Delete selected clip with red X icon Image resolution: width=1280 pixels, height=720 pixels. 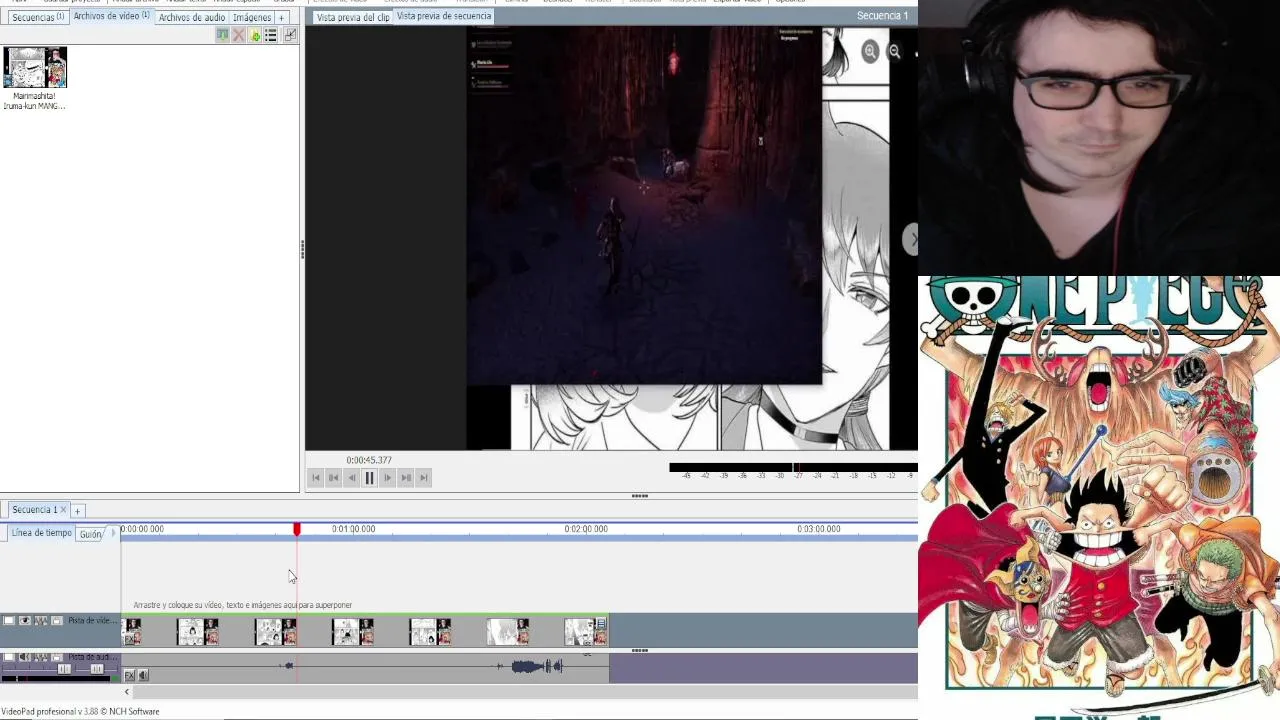coord(238,35)
